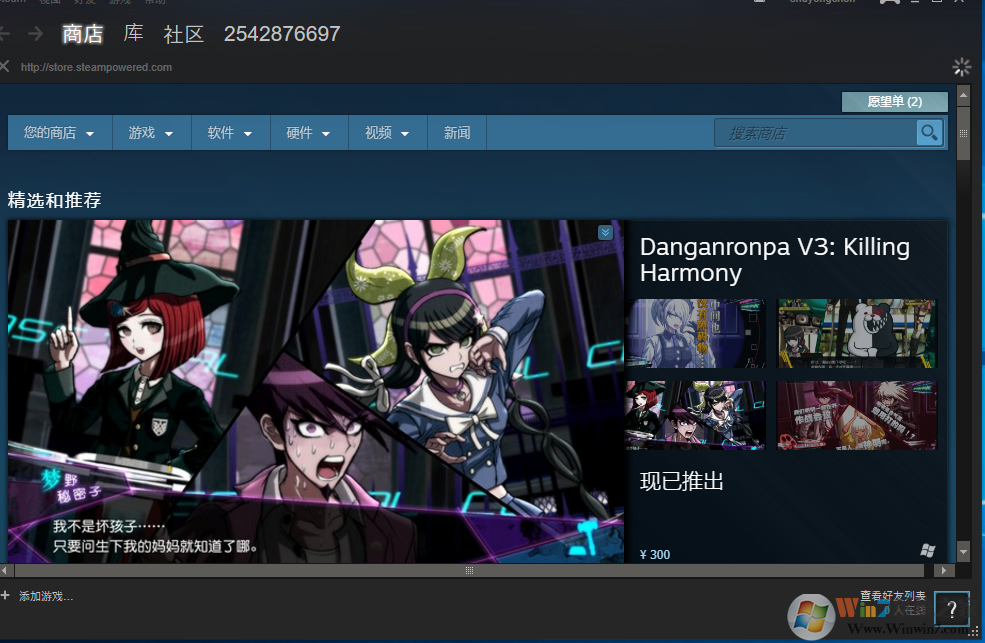Screen dimensions: 985x643
Task: Open the question mark help box
Action: click(x=952, y=608)
